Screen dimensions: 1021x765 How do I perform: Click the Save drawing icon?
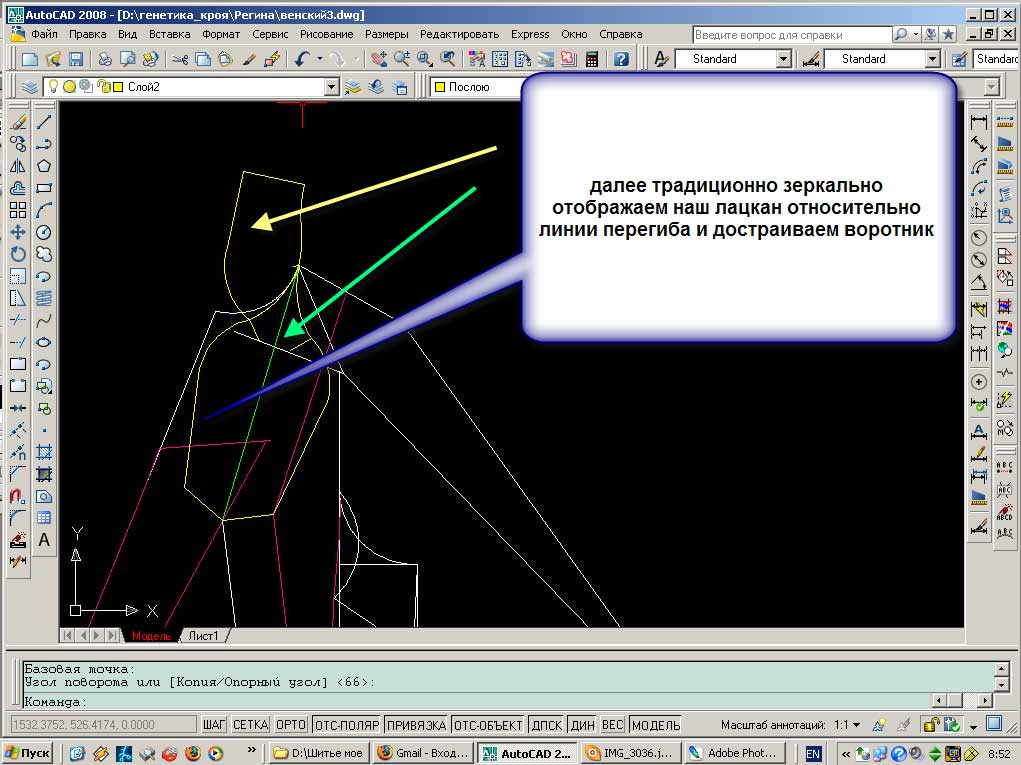click(75, 59)
